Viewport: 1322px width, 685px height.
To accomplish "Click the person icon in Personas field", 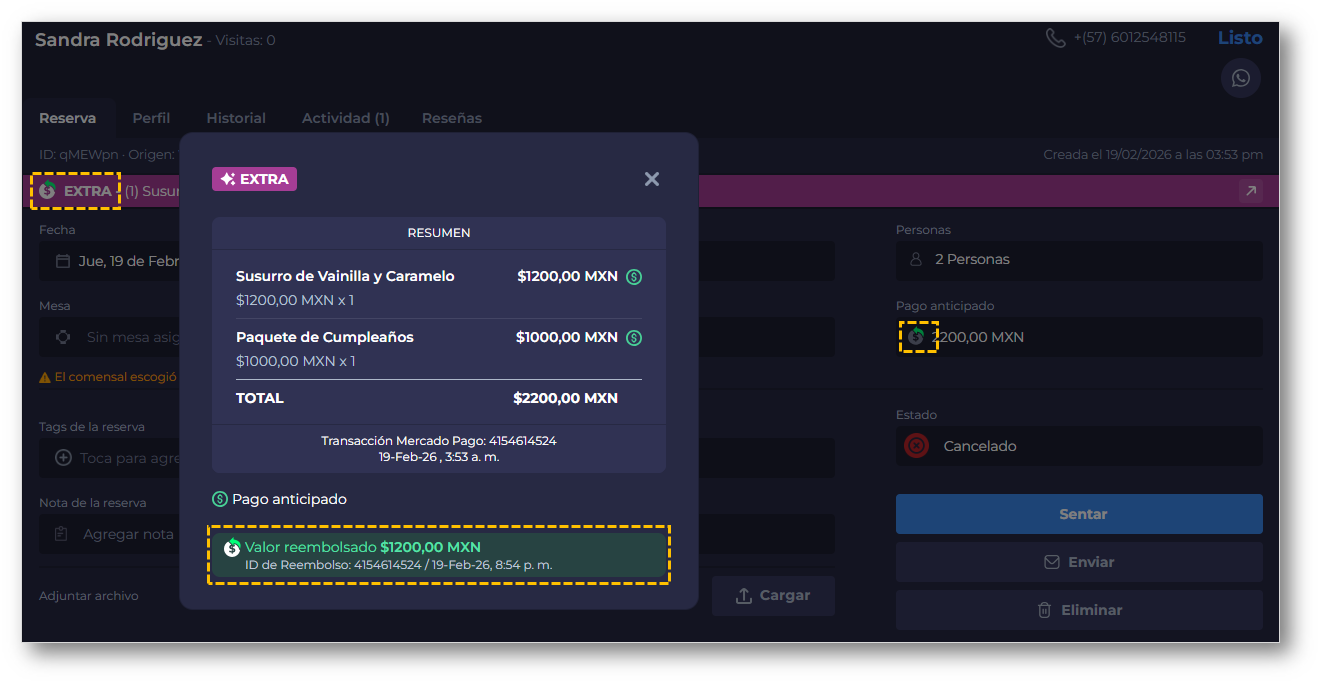I will [915, 259].
